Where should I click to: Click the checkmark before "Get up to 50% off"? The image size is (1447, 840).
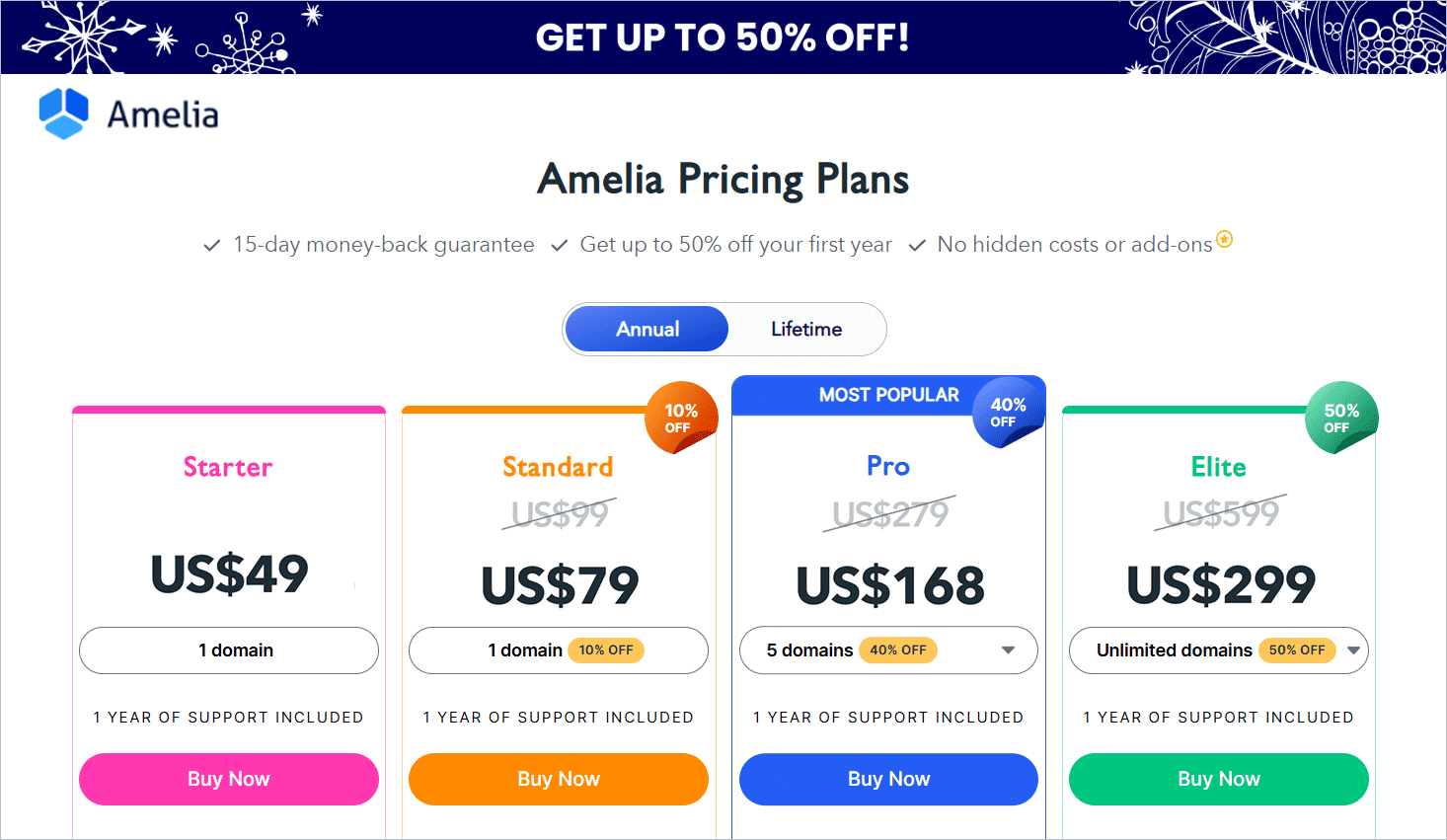(560, 244)
